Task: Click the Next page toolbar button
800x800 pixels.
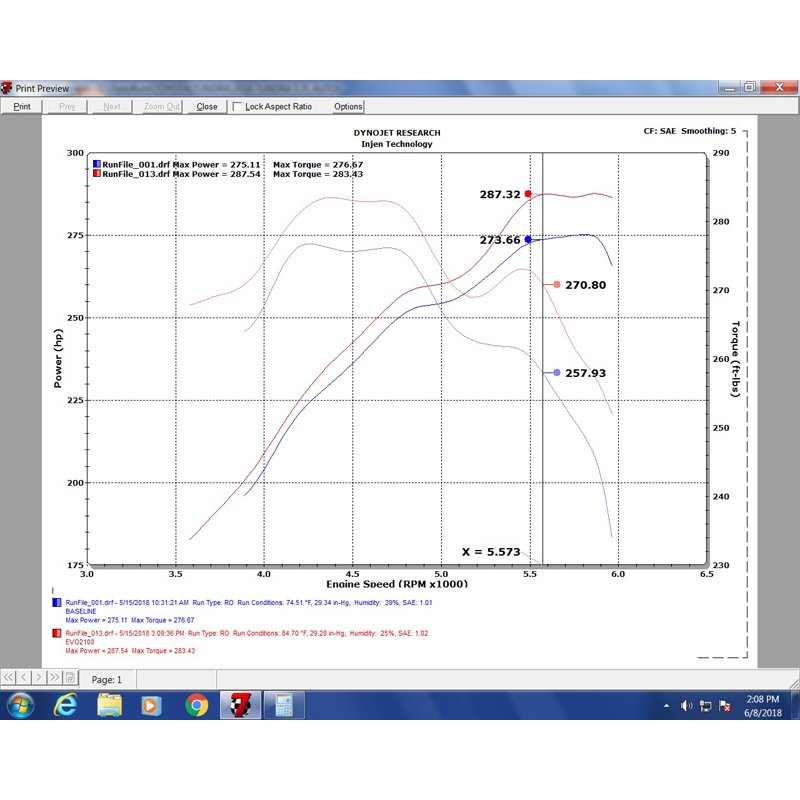Action: tap(112, 107)
